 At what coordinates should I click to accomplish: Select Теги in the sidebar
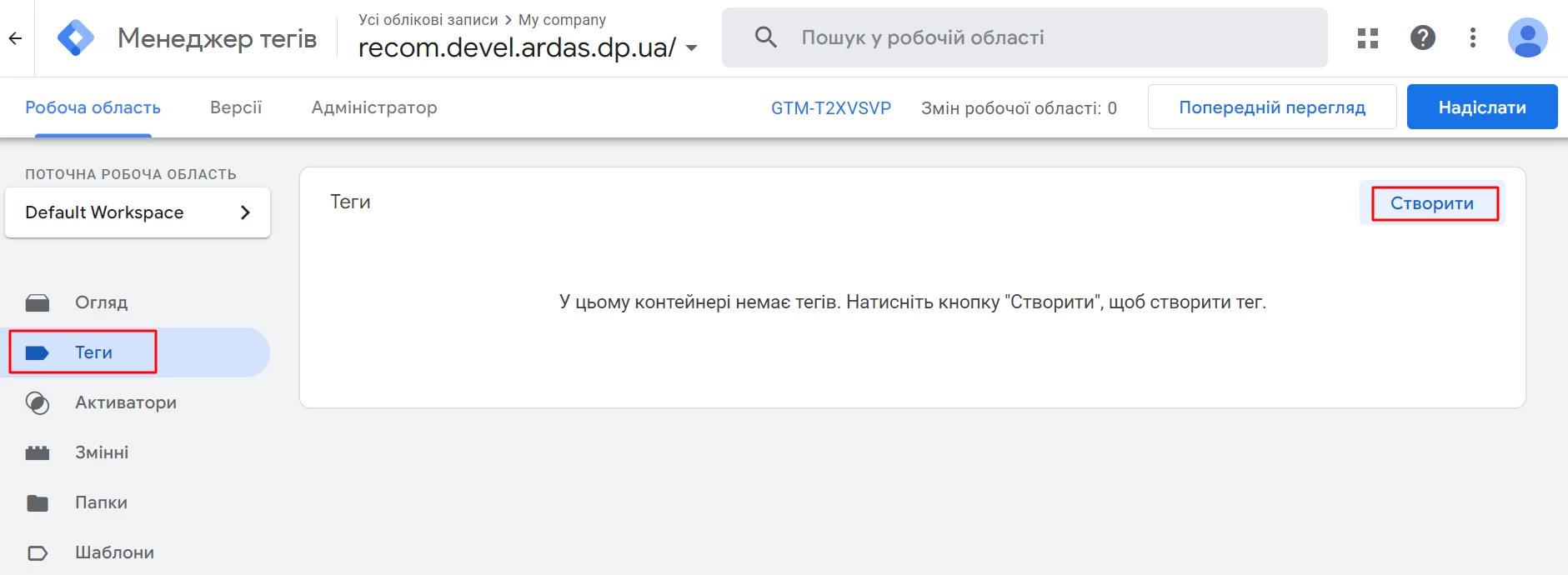click(x=135, y=352)
